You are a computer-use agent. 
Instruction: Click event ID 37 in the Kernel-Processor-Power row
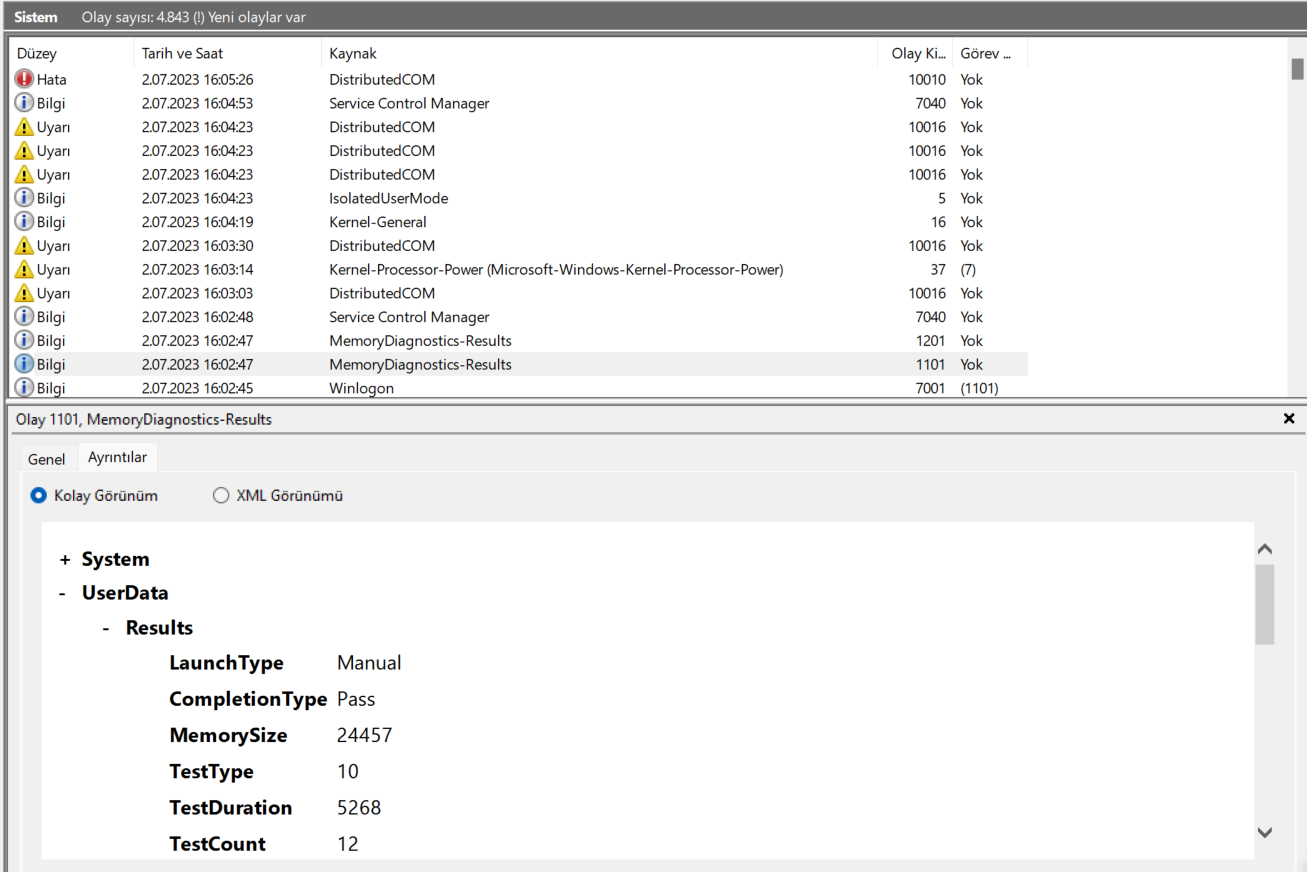(x=938, y=270)
